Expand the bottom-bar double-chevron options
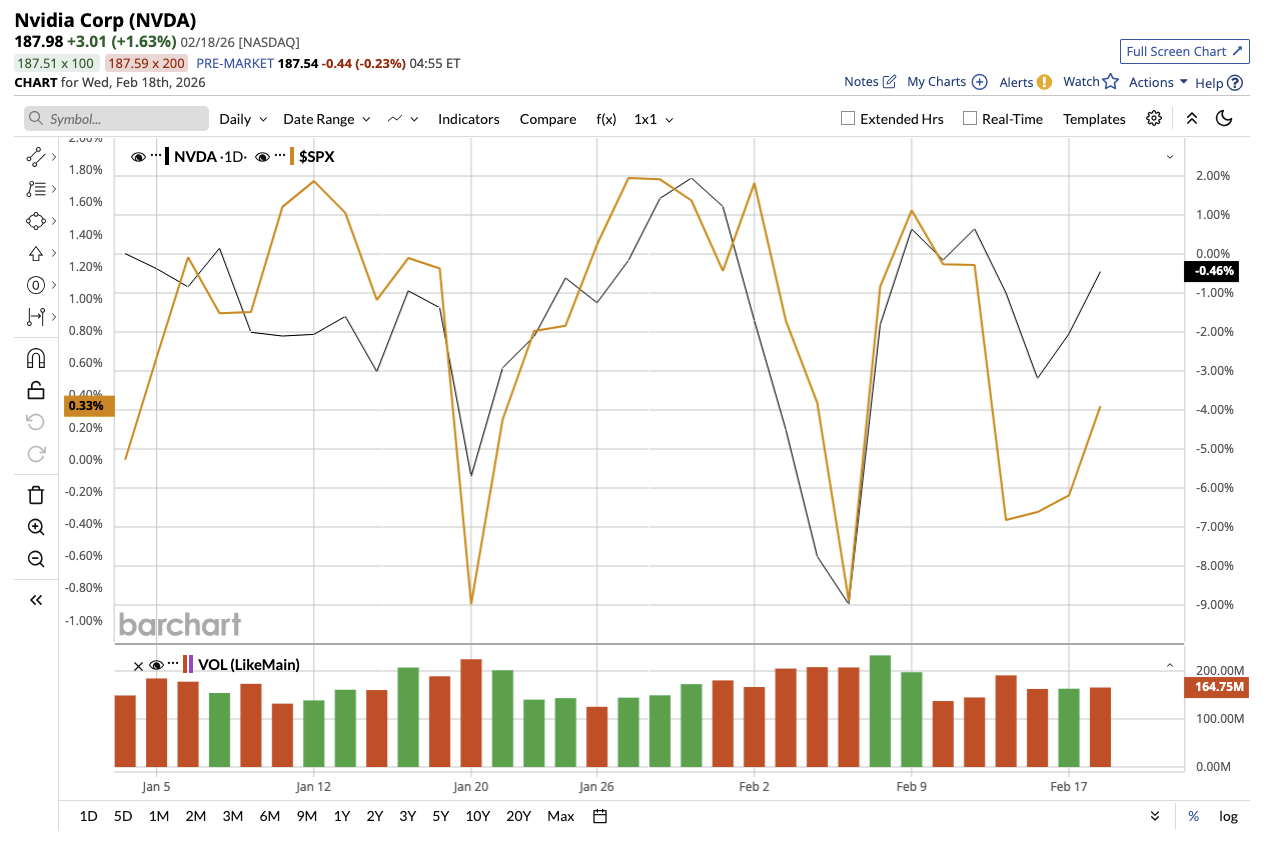The width and height of the screenshot is (1286, 856). pyautogui.click(x=1155, y=816)
